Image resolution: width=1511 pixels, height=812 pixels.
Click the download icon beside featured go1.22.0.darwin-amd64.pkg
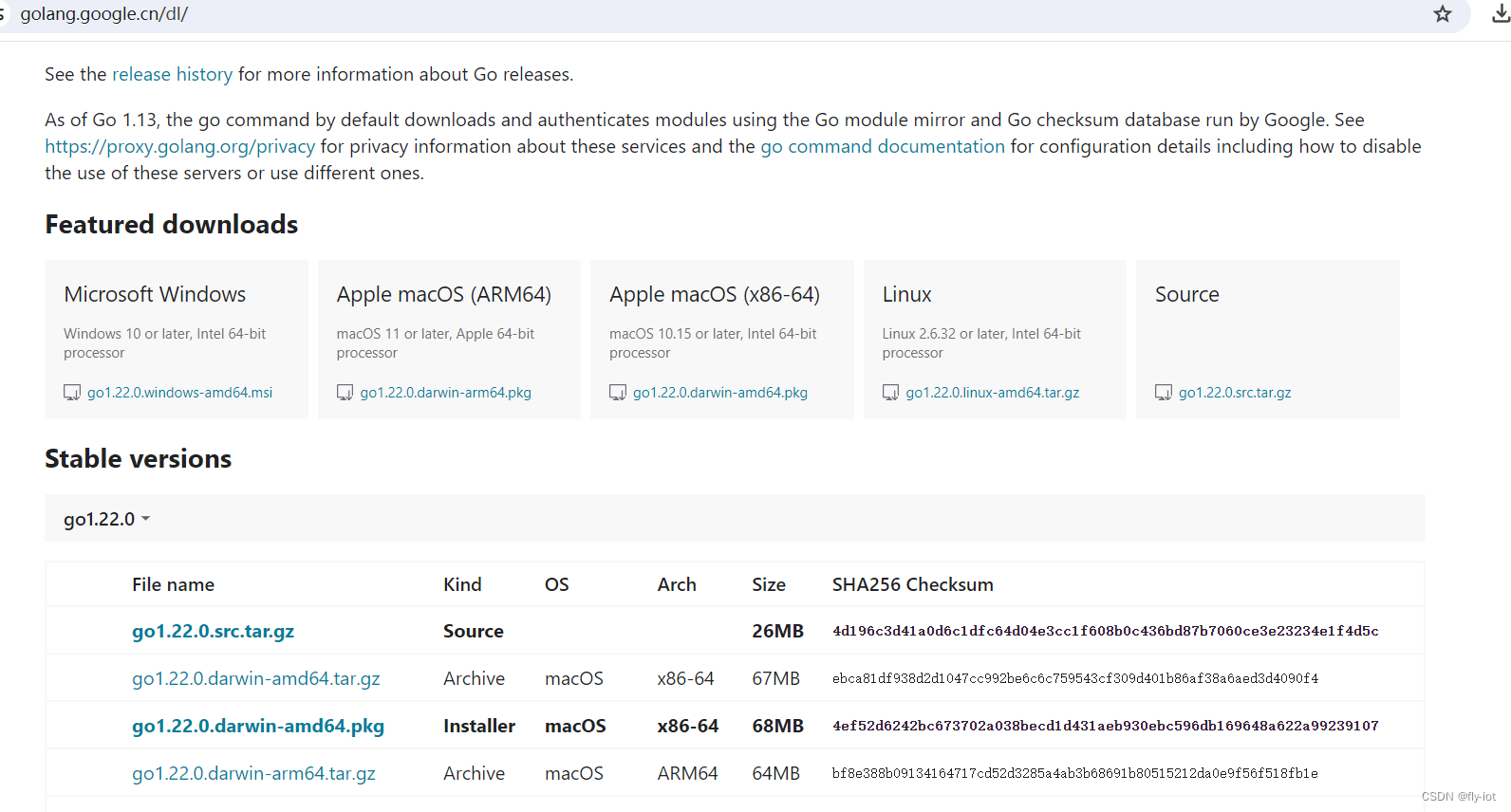click(x=618, y=393)
